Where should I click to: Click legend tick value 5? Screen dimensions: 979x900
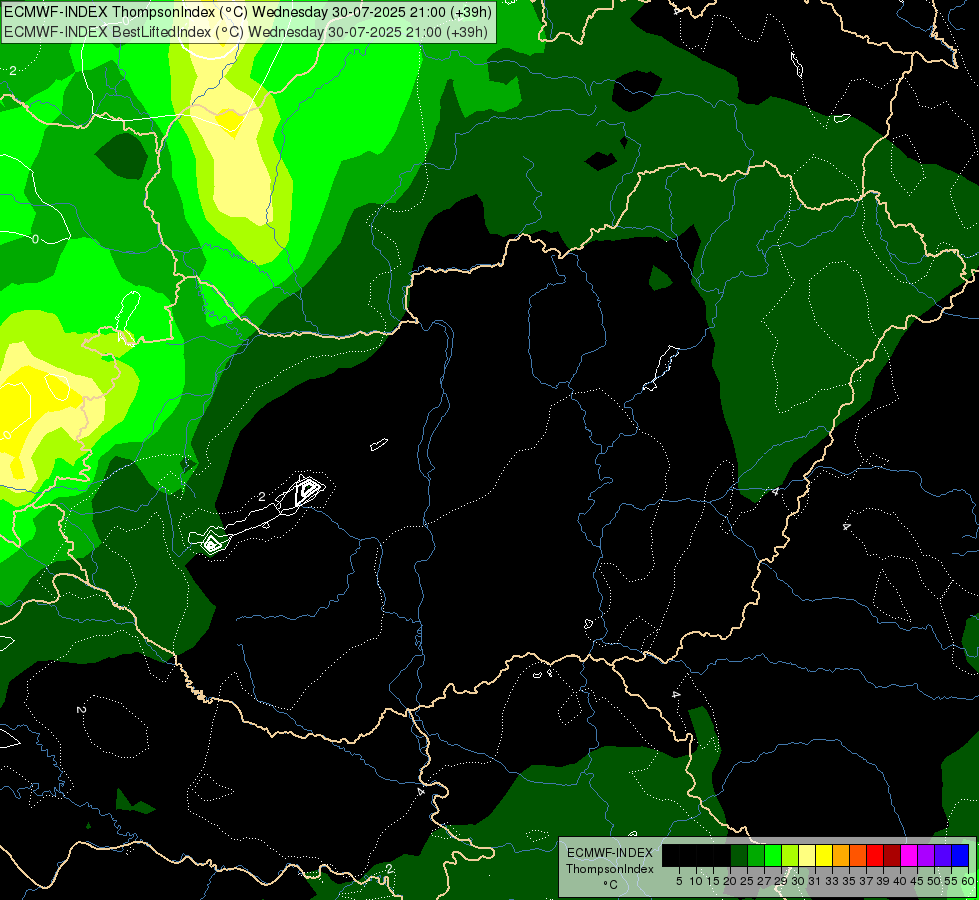(679, 881)
